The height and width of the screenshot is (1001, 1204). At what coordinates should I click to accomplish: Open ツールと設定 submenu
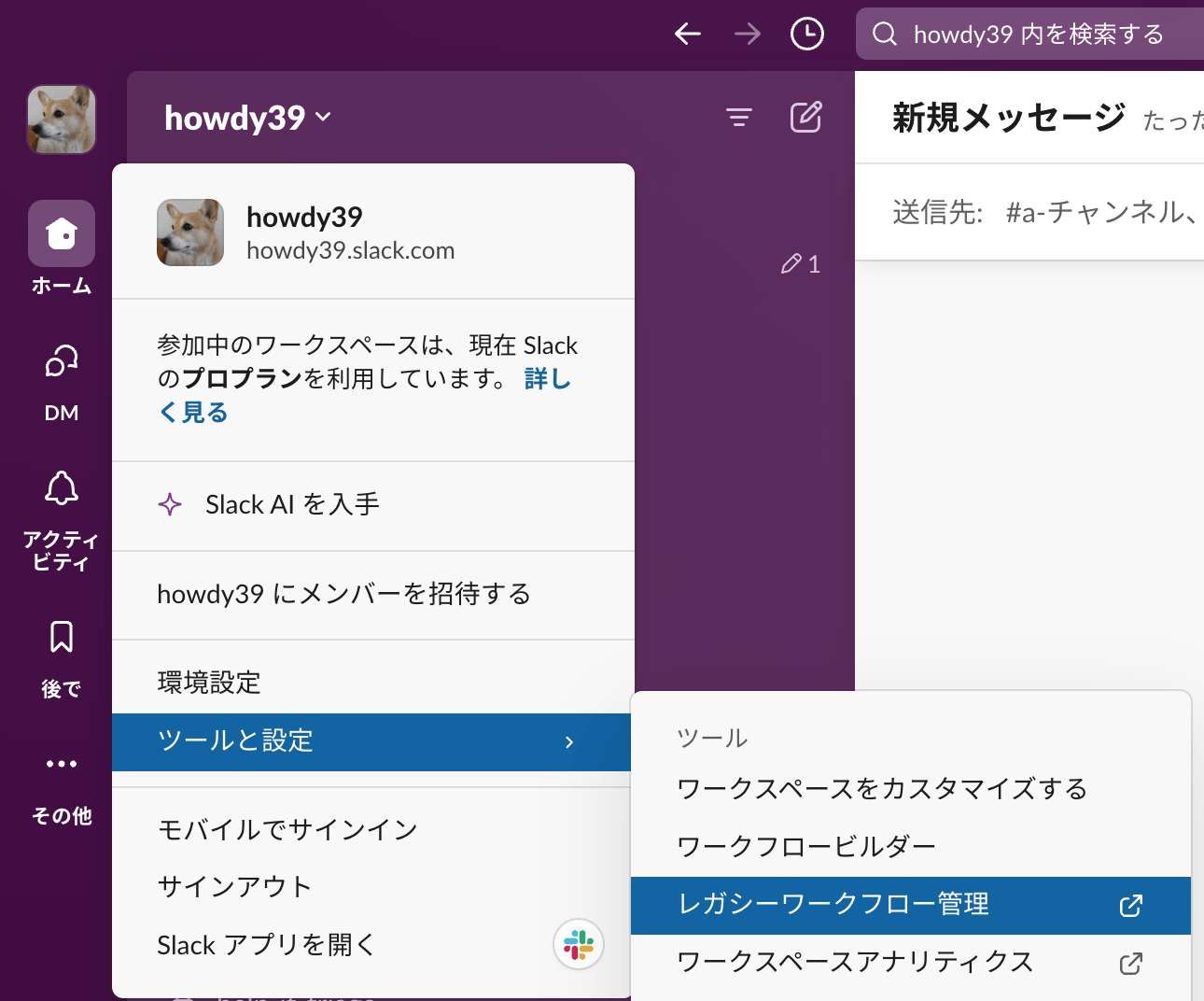[373, 742]
